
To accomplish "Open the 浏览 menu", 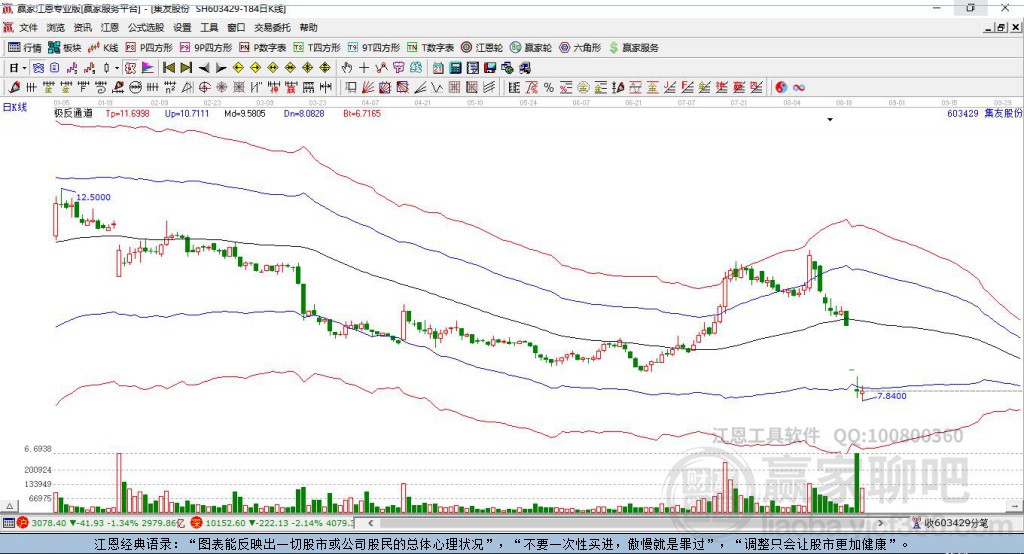I will (x=56, y=27).
